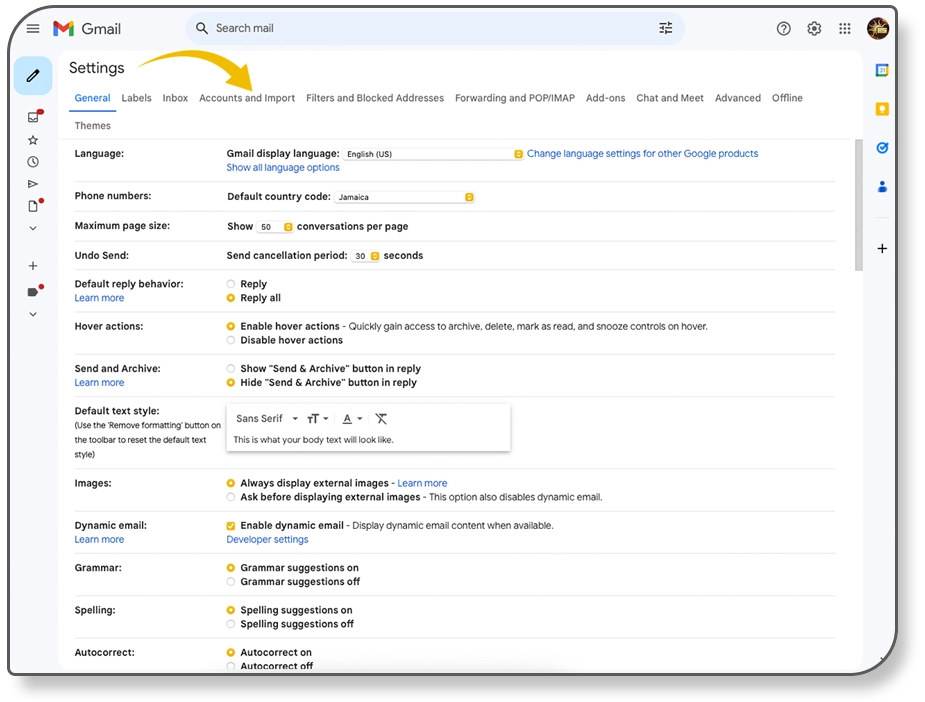
Task: Open the Support help icon
Action: [x=784, y=29]
